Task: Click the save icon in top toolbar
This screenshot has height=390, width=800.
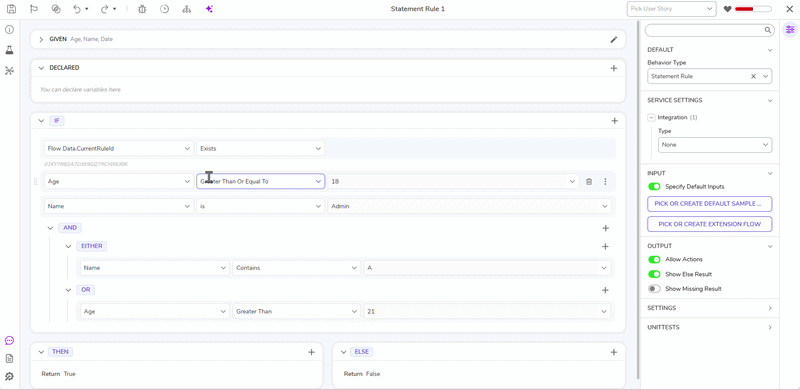Action: (11, 9)
